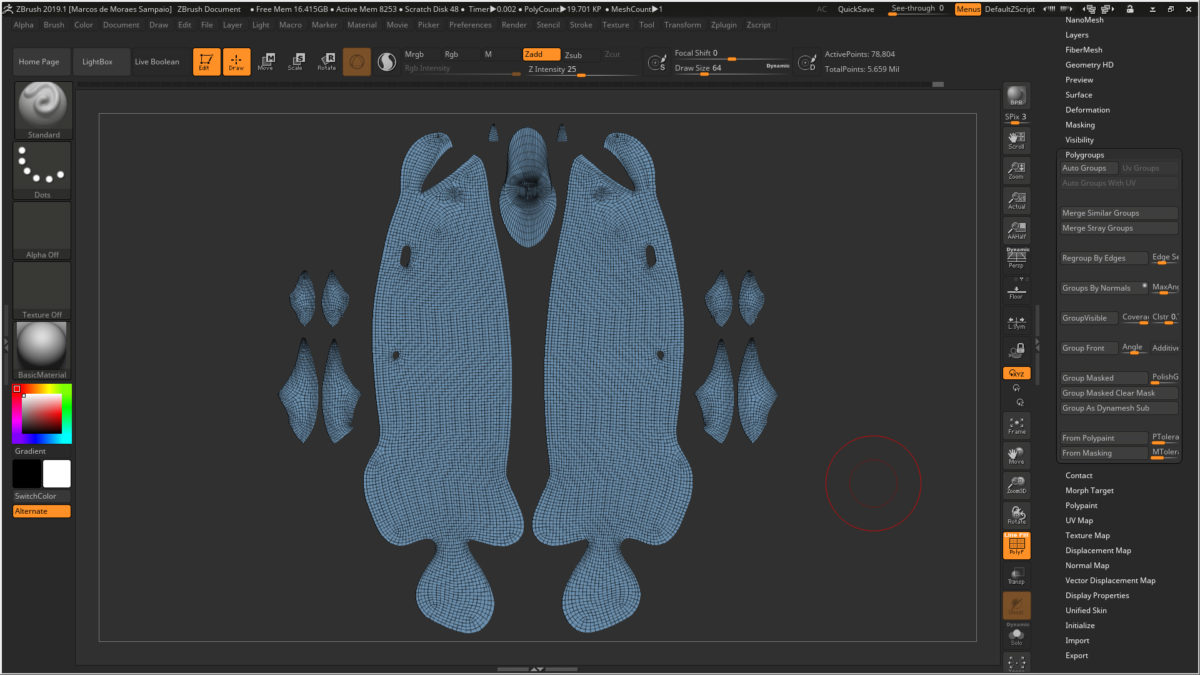Select the Edit mode icon

pos(207,62)
